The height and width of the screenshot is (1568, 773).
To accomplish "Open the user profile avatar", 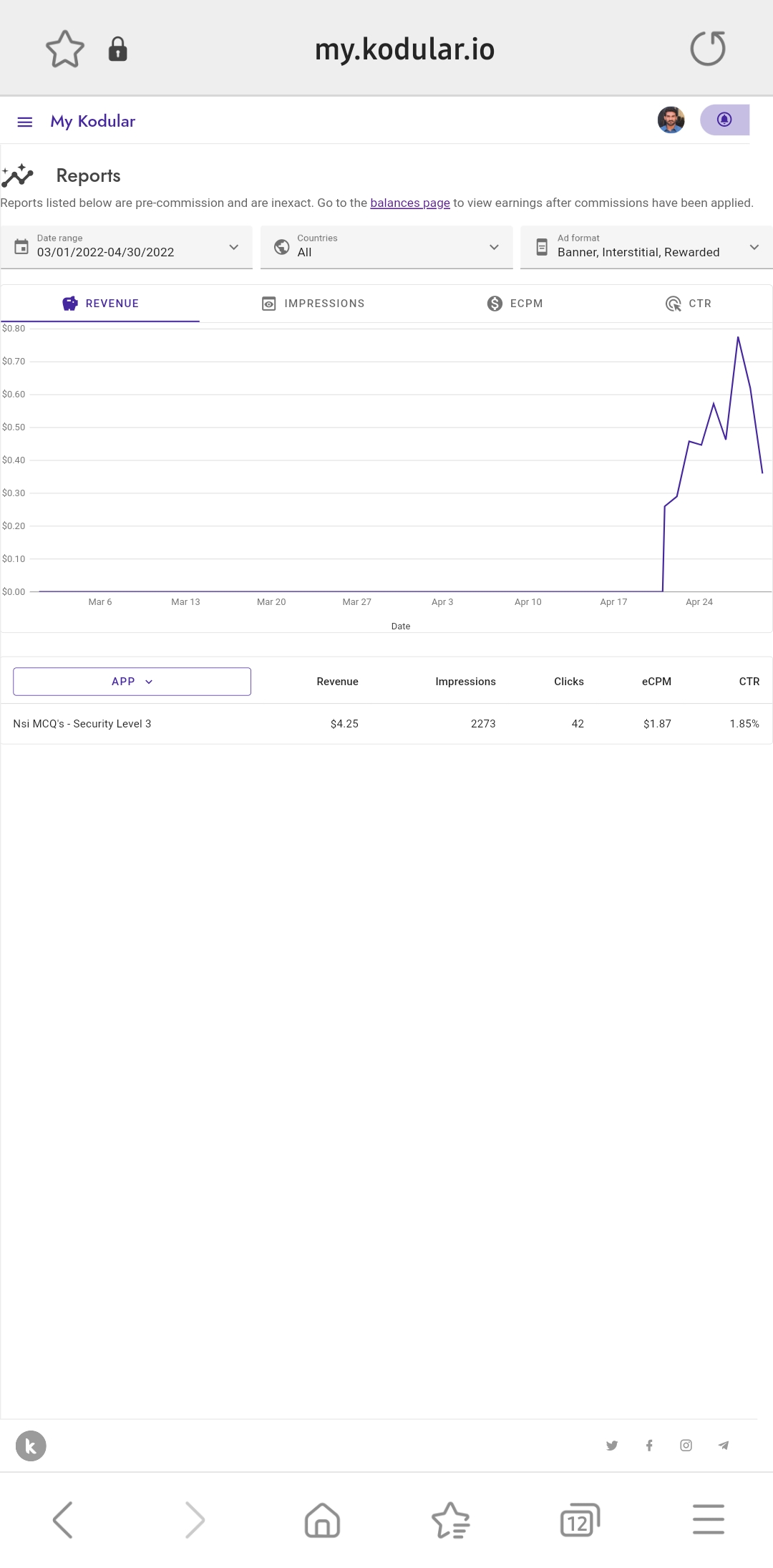I will click(x=671, y=120).
